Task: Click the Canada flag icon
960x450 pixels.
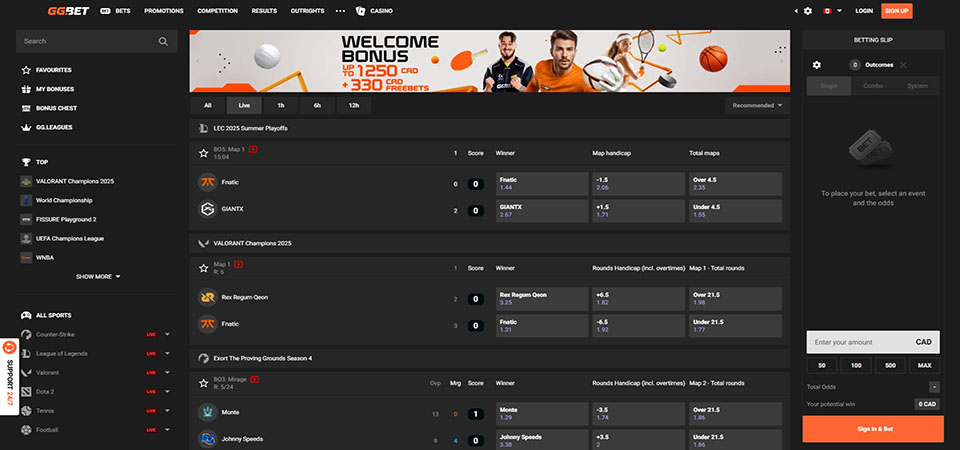Action: pyautogui.click(x=827, y=11)
